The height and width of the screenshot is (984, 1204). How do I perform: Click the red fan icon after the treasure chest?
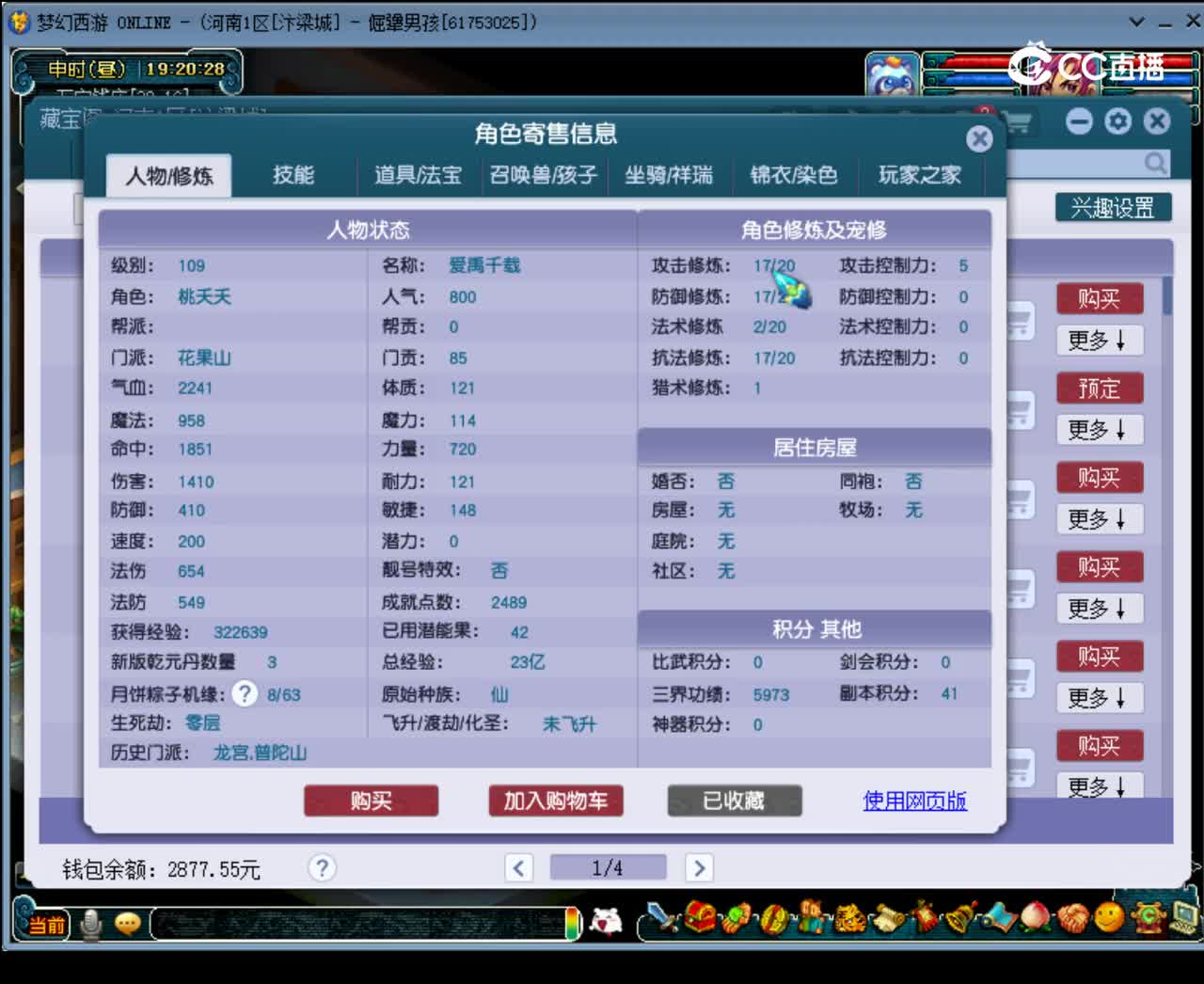[737, 917]
